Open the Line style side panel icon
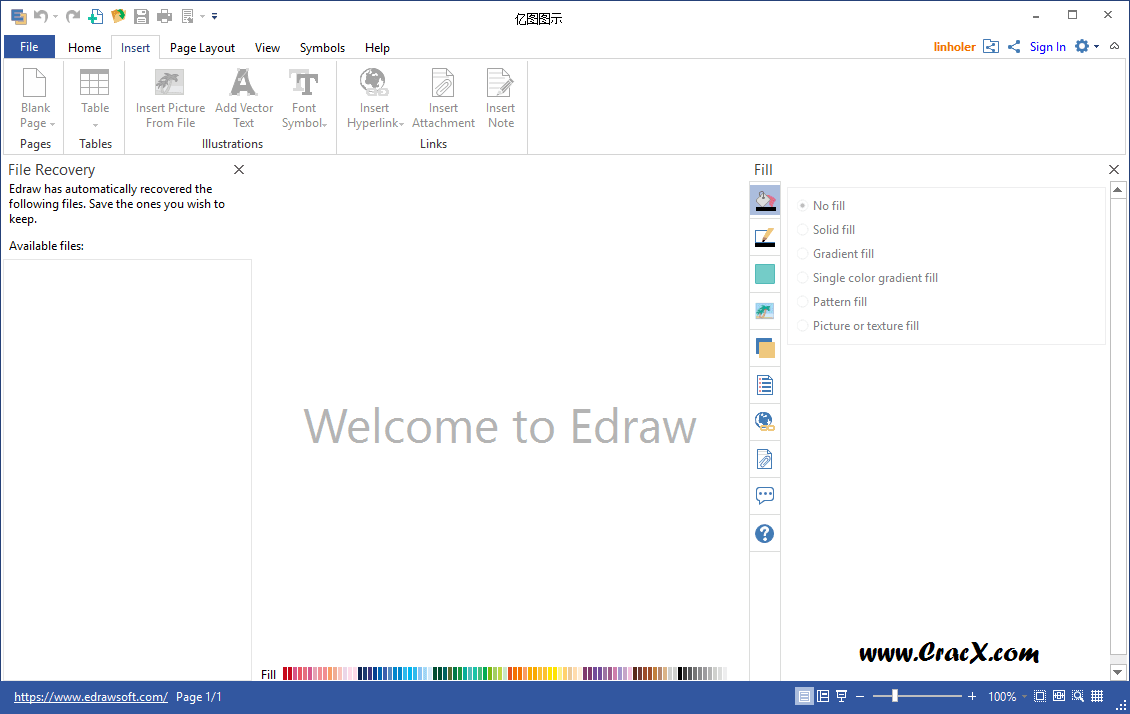The image size is (1130, 714). coord(765,237)
